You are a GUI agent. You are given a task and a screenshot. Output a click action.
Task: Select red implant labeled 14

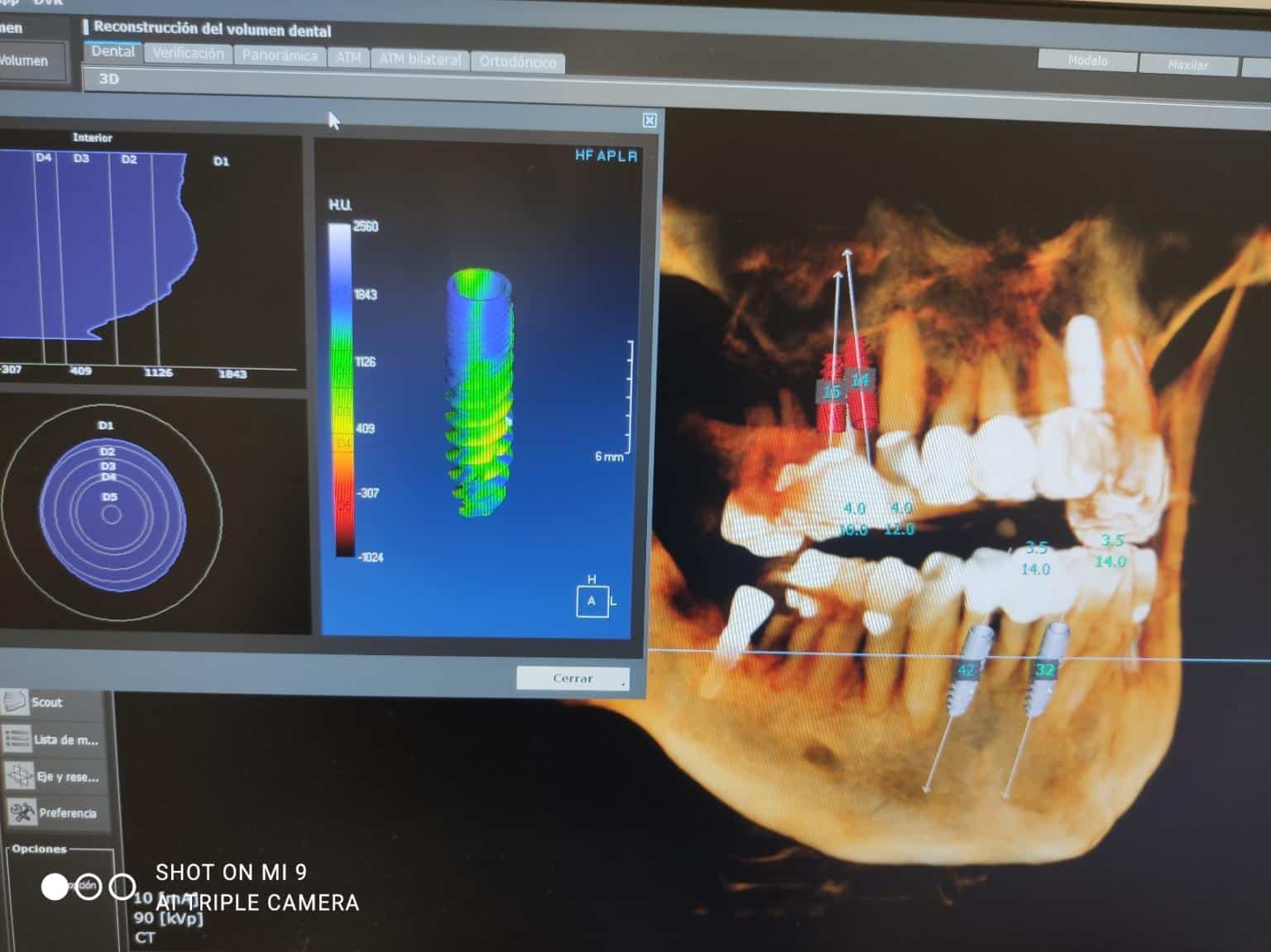pyautogui.click(x=861, y=380)
